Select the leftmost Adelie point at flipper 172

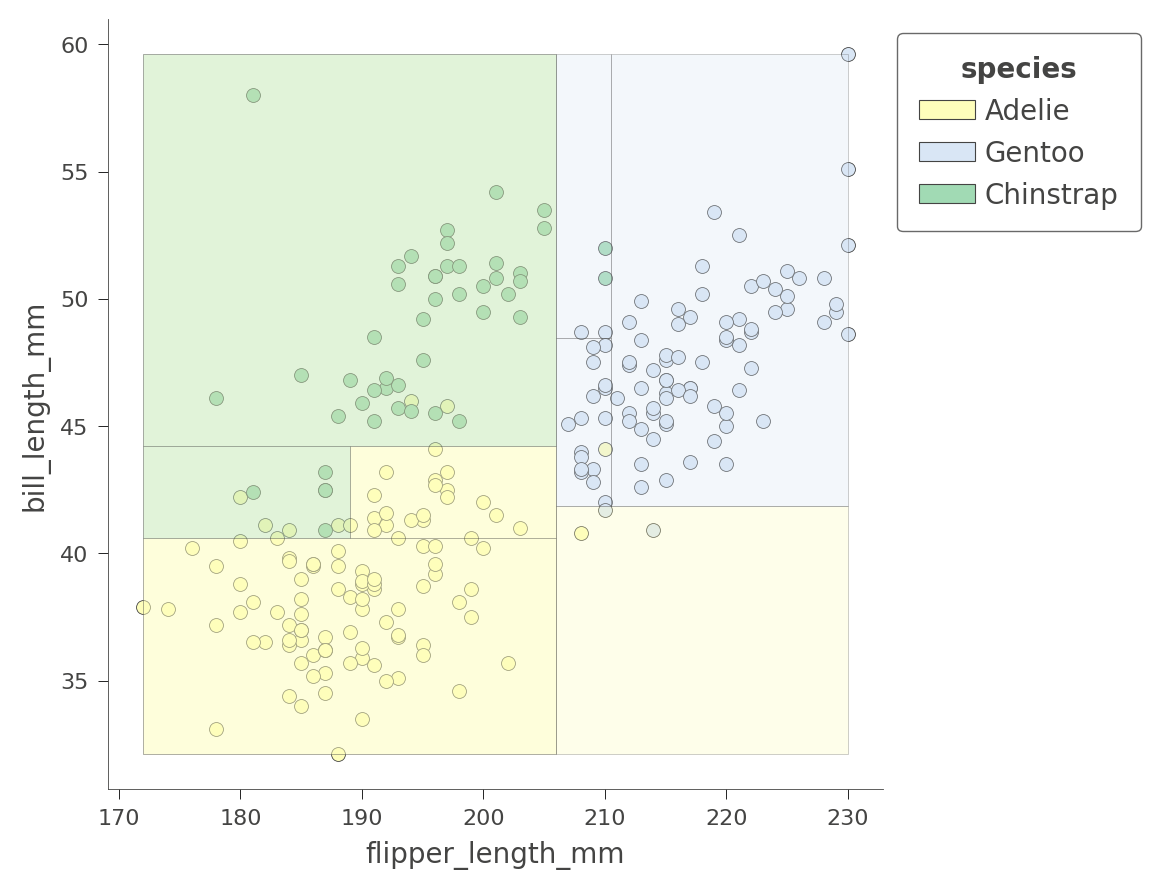click(143, 607)
